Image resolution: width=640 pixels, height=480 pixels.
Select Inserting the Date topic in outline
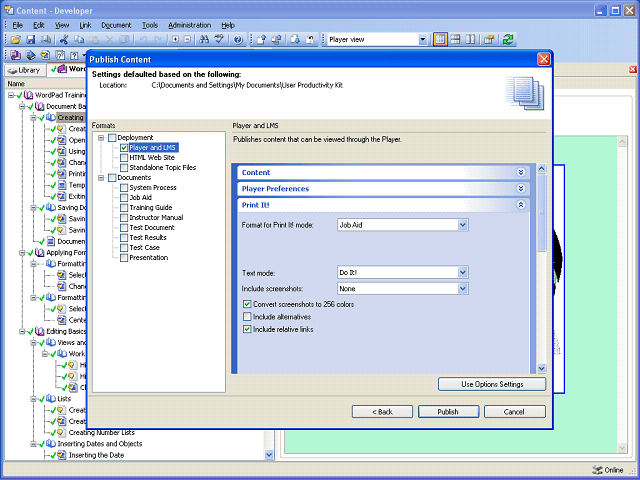pos(96,455)
